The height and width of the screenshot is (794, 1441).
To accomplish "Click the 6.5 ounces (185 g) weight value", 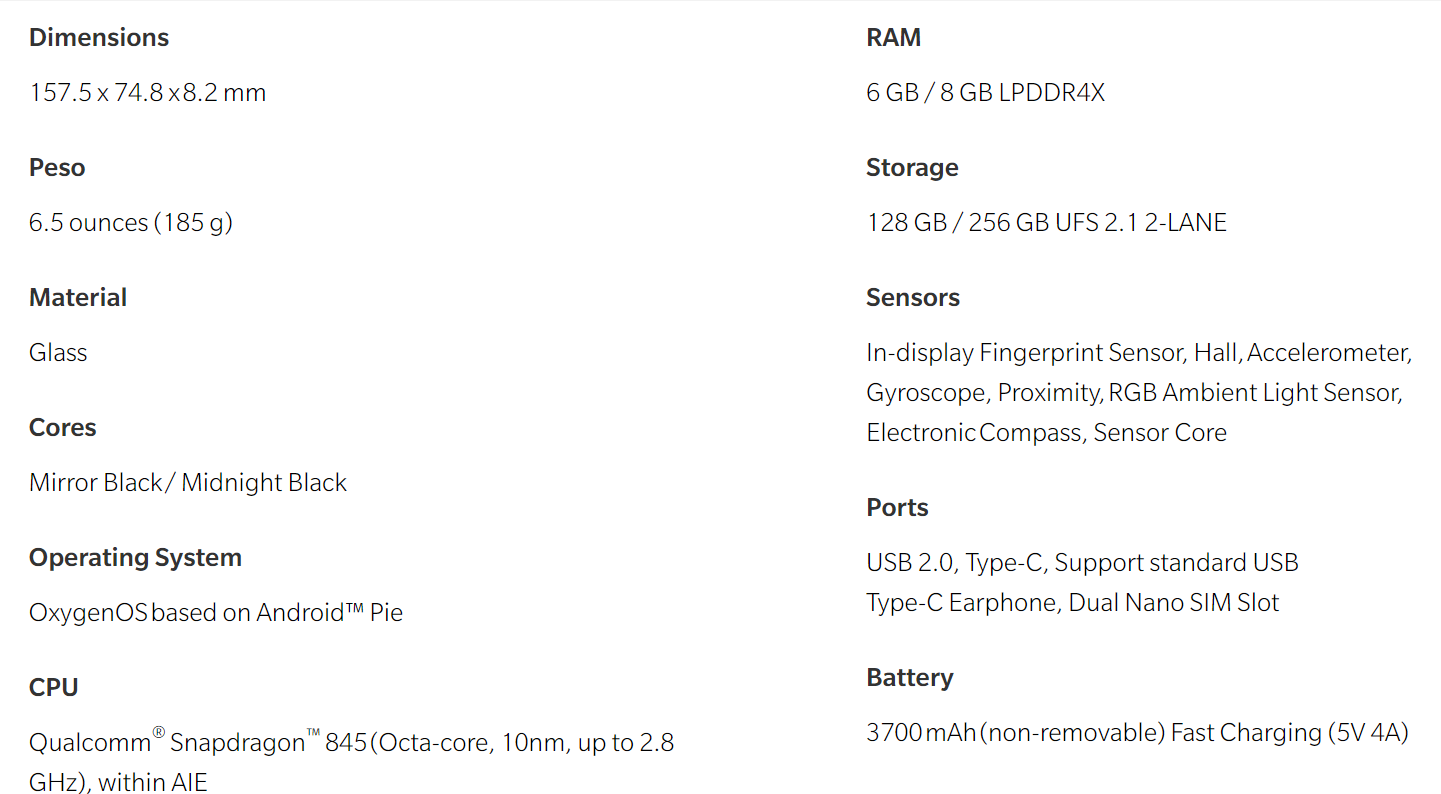I will tap(131, 223).
